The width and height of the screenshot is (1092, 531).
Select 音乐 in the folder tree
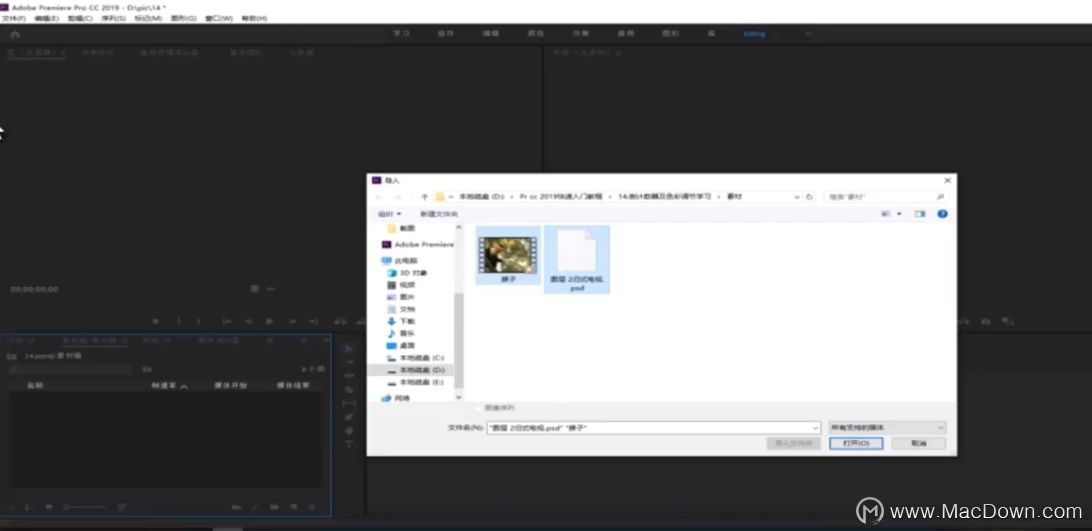click(402, 333)
